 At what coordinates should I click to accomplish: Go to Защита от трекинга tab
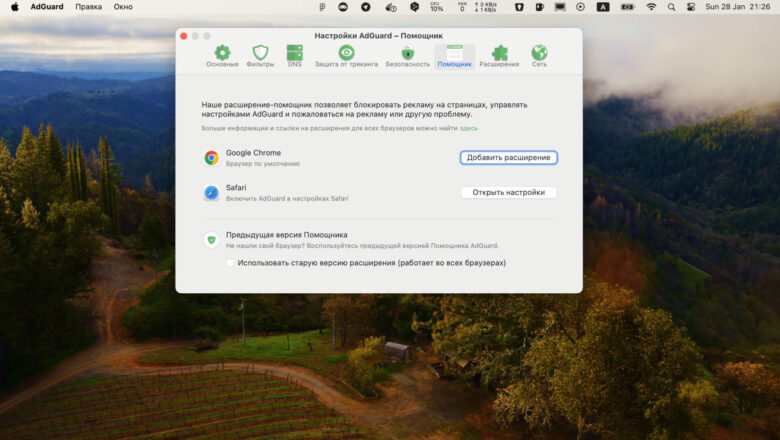pos(346,56)
